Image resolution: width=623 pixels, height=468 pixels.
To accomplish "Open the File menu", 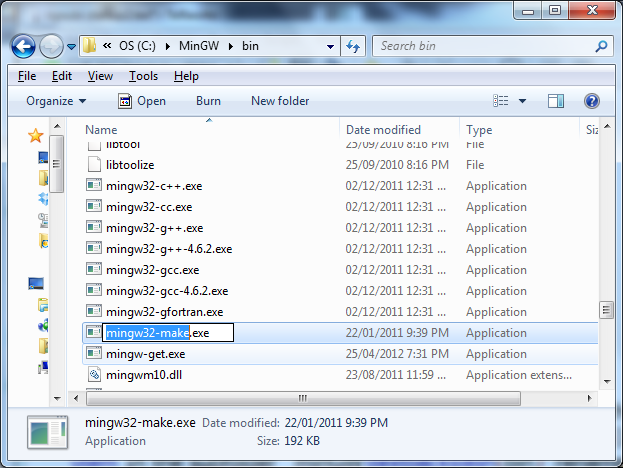I will pyautogui.click(x=27, y=76).
